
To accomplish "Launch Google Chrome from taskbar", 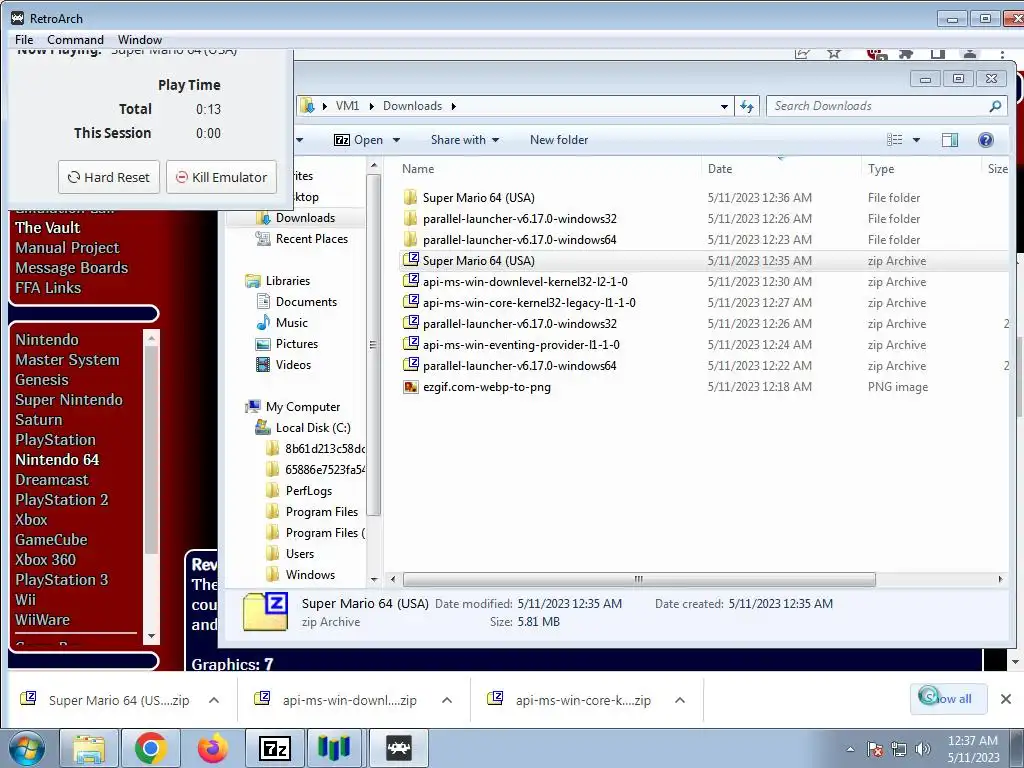I will [x=151, y=748].
